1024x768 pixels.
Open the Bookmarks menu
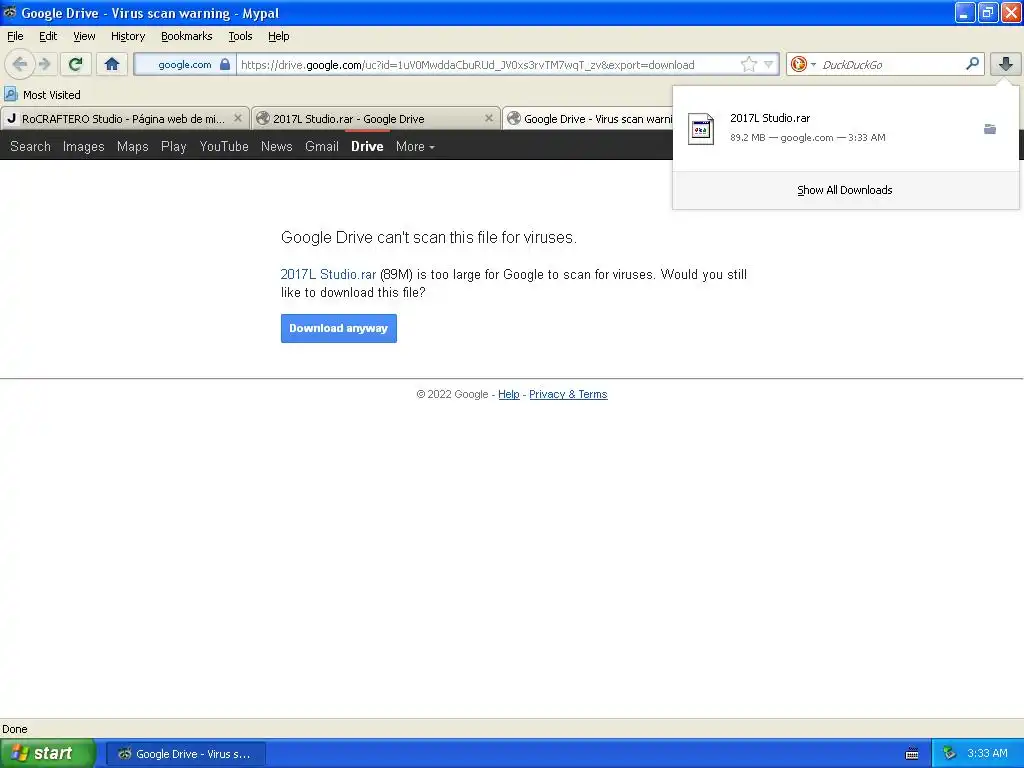click(x=186, y=36)
